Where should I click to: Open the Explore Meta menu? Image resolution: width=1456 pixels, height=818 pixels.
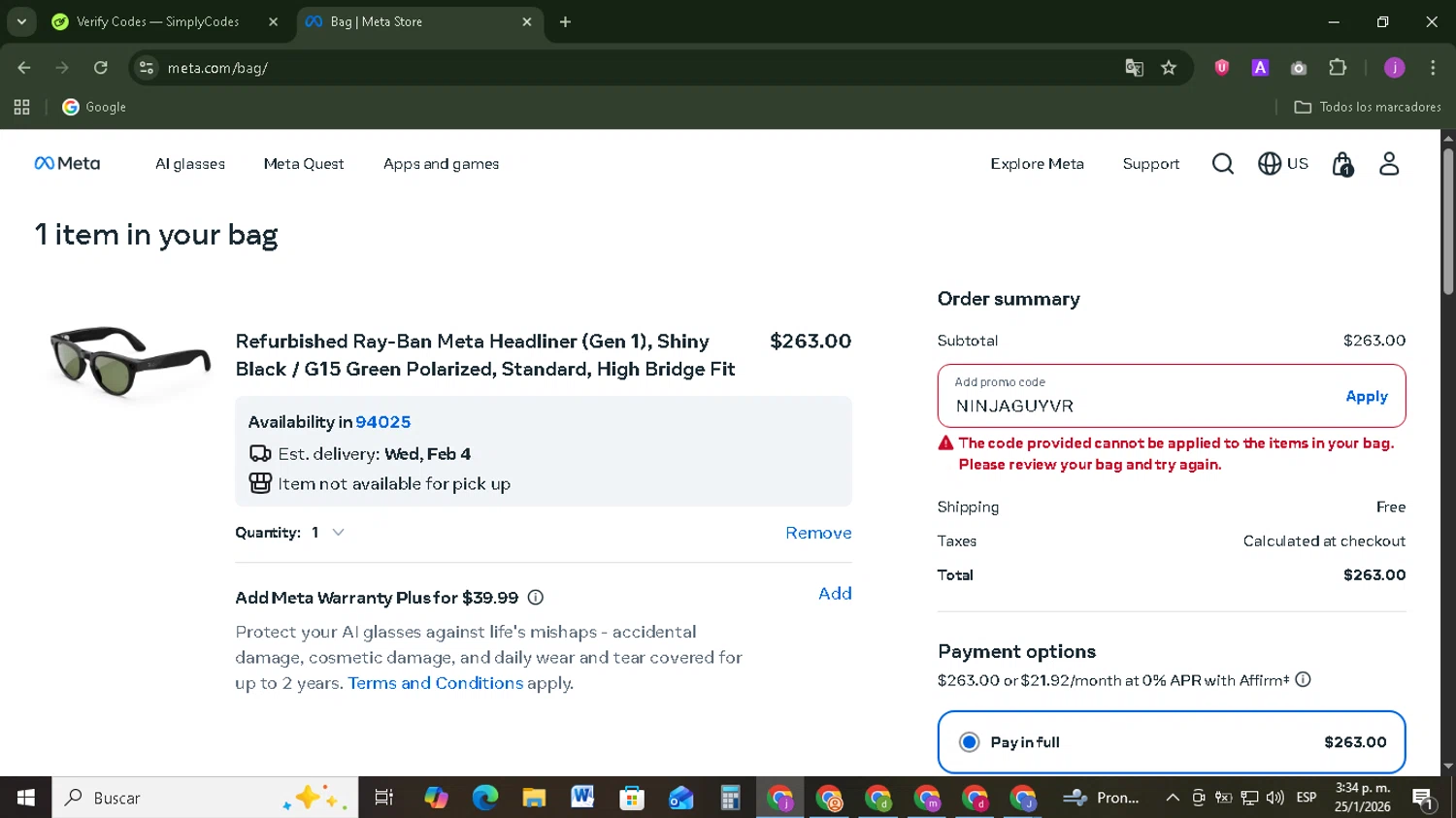coord(1037,164)
